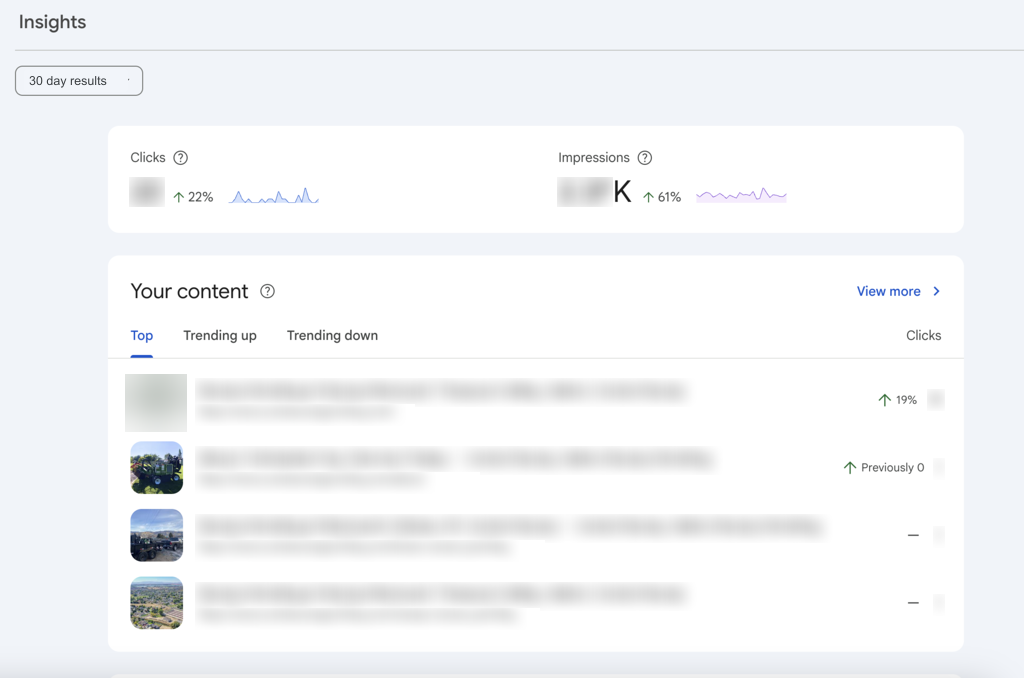Image resolution: width=1024 pixels, height=678 pixels.
Task: Select the Top tab
Action: 142,336
